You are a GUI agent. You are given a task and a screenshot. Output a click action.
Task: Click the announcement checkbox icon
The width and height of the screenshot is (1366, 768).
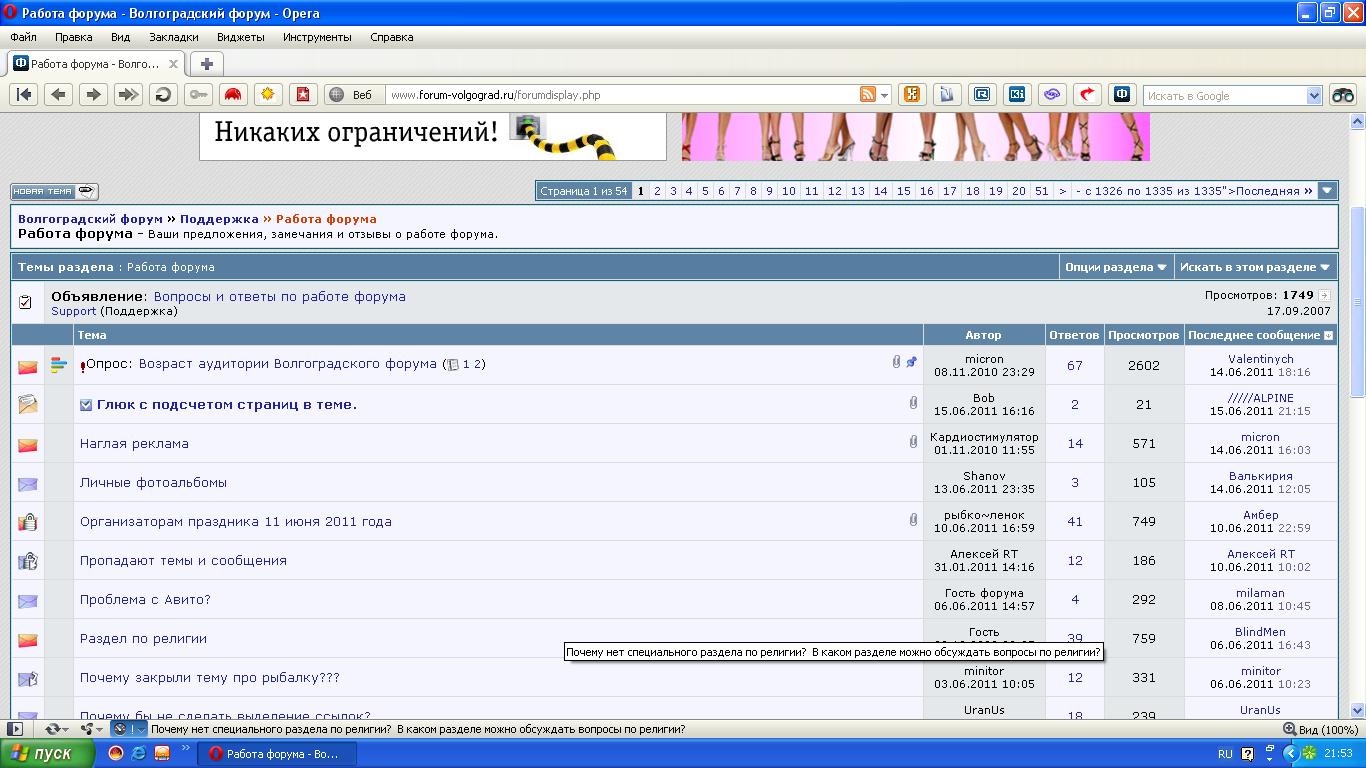(x=26, y=303)
